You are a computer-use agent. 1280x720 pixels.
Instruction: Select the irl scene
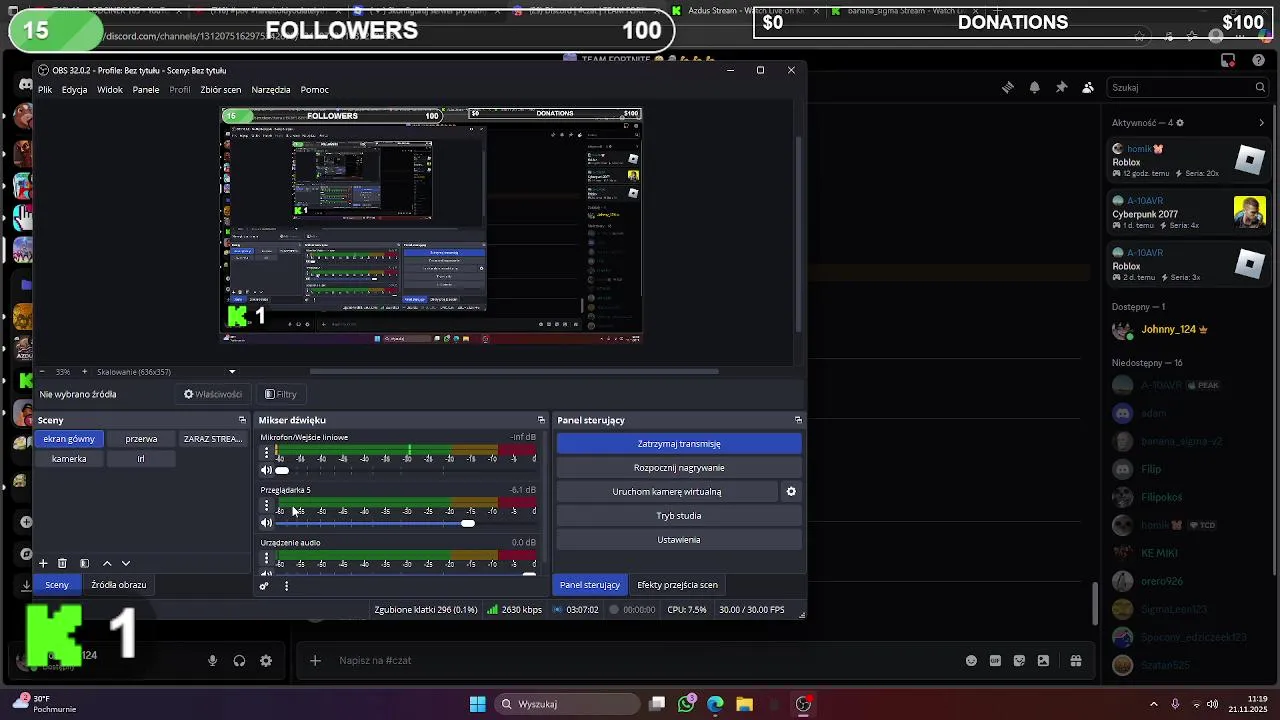pos(141,458)
